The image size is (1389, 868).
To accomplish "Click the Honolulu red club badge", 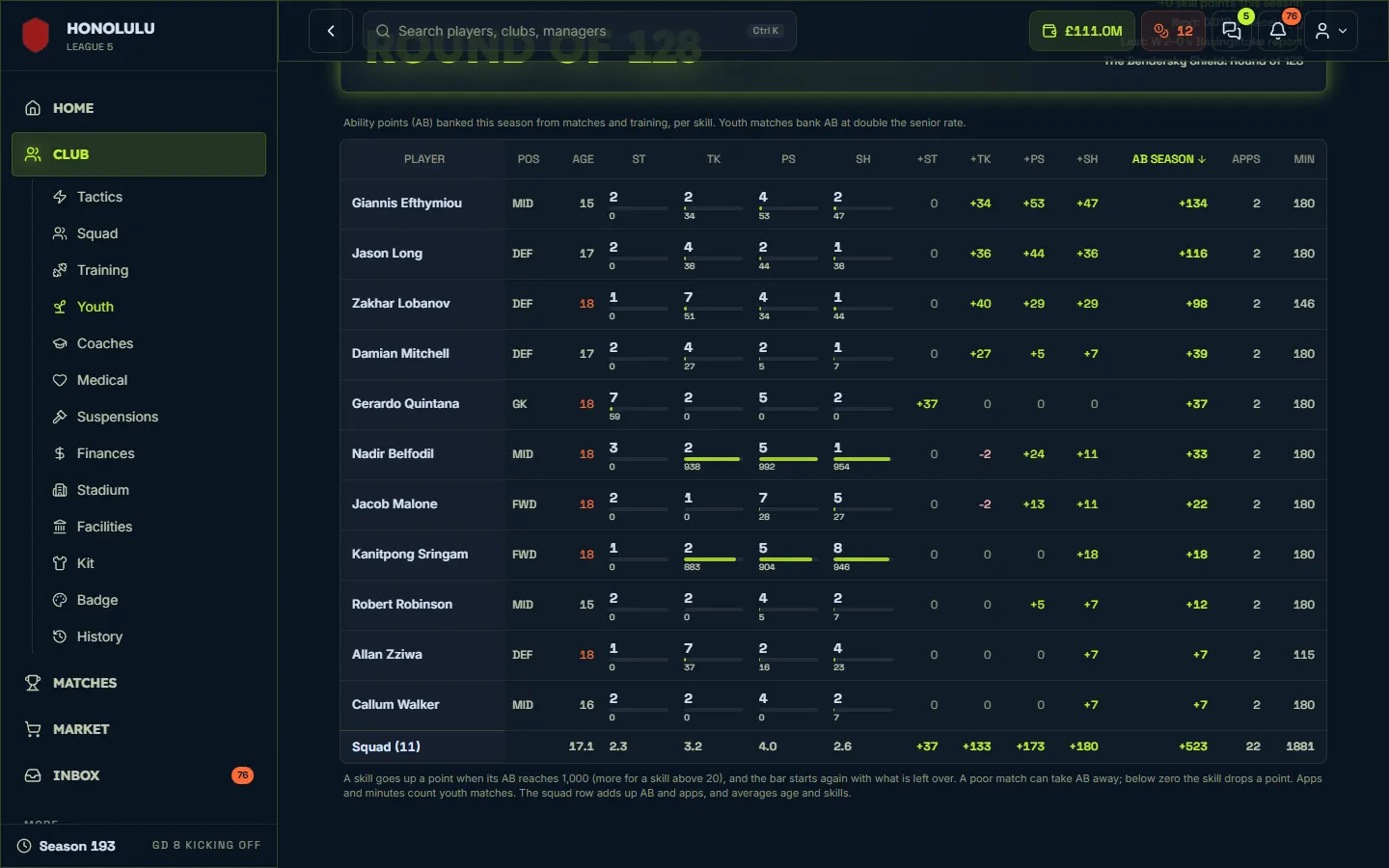I will coord(36,36).
